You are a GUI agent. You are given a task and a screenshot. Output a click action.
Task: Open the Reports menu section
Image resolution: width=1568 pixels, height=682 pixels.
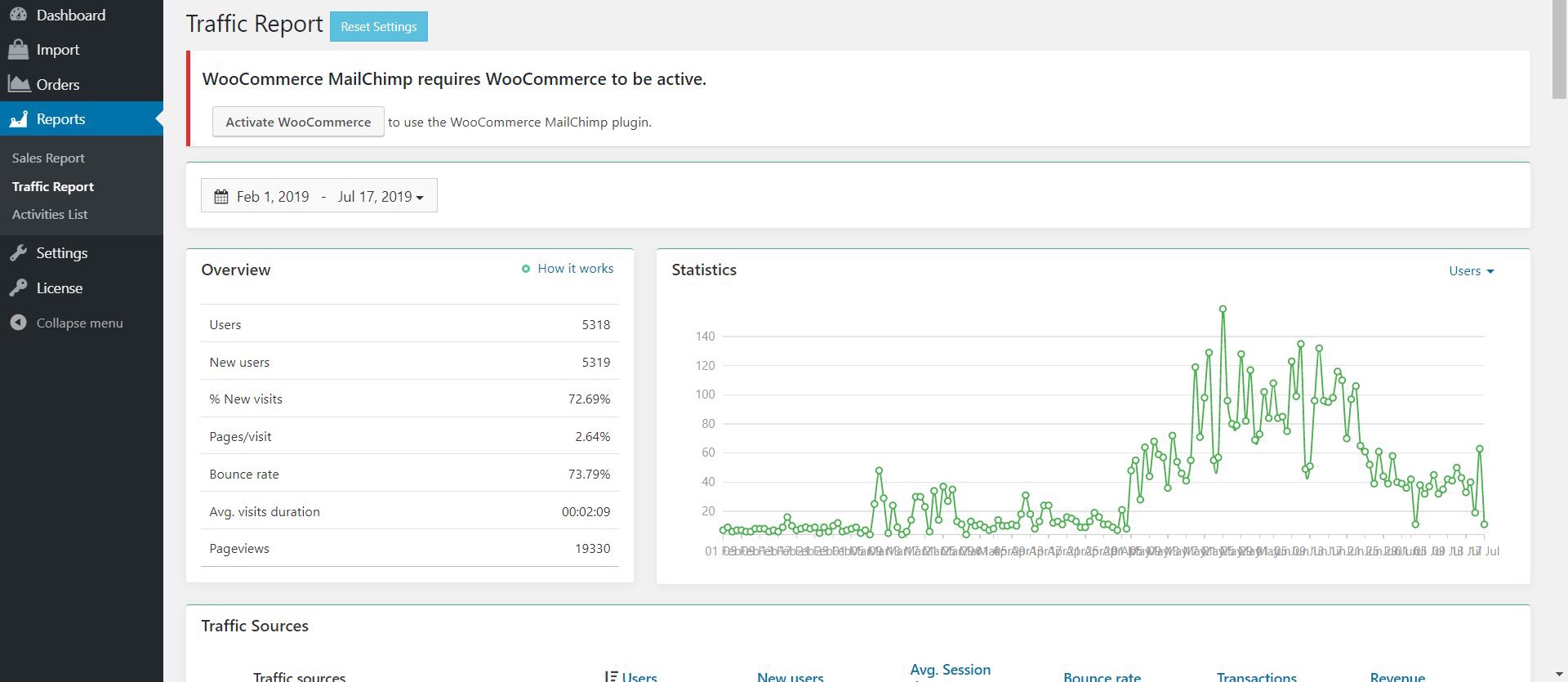60,119
